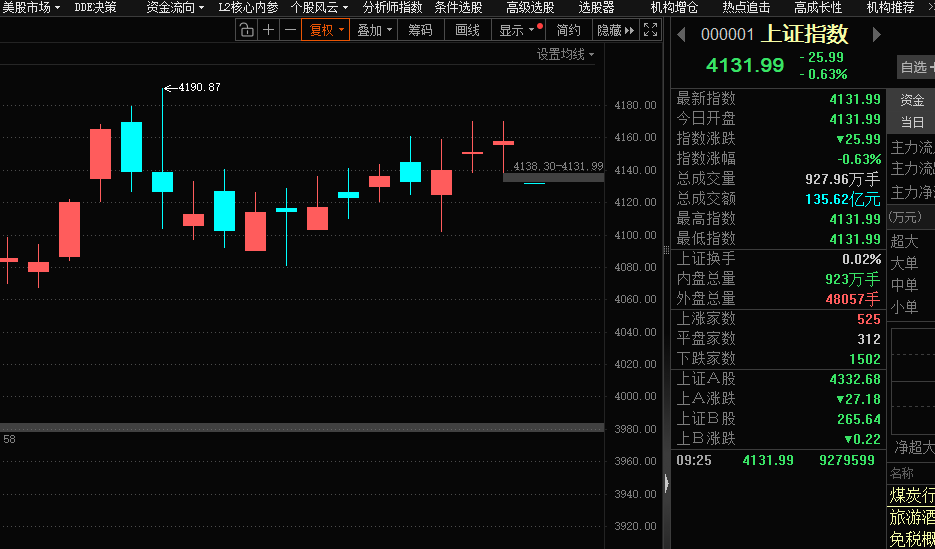
Task: Click the side panel collapse handle
Action: pyautogui.click(x=665, y=485)
